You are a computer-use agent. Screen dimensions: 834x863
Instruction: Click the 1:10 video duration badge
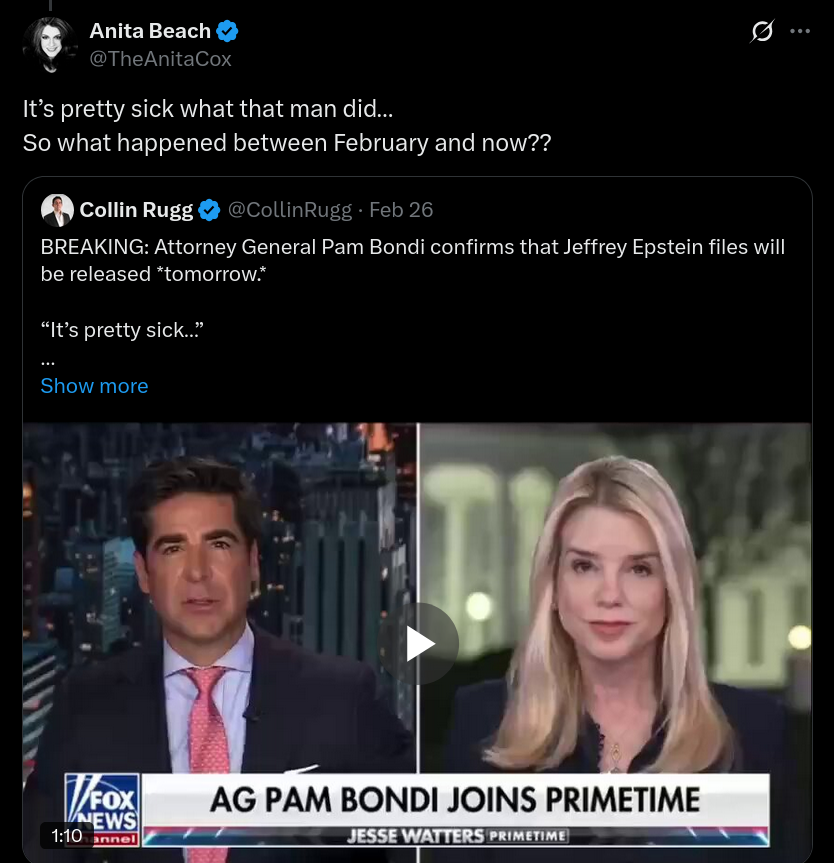(x=67, y=836)
